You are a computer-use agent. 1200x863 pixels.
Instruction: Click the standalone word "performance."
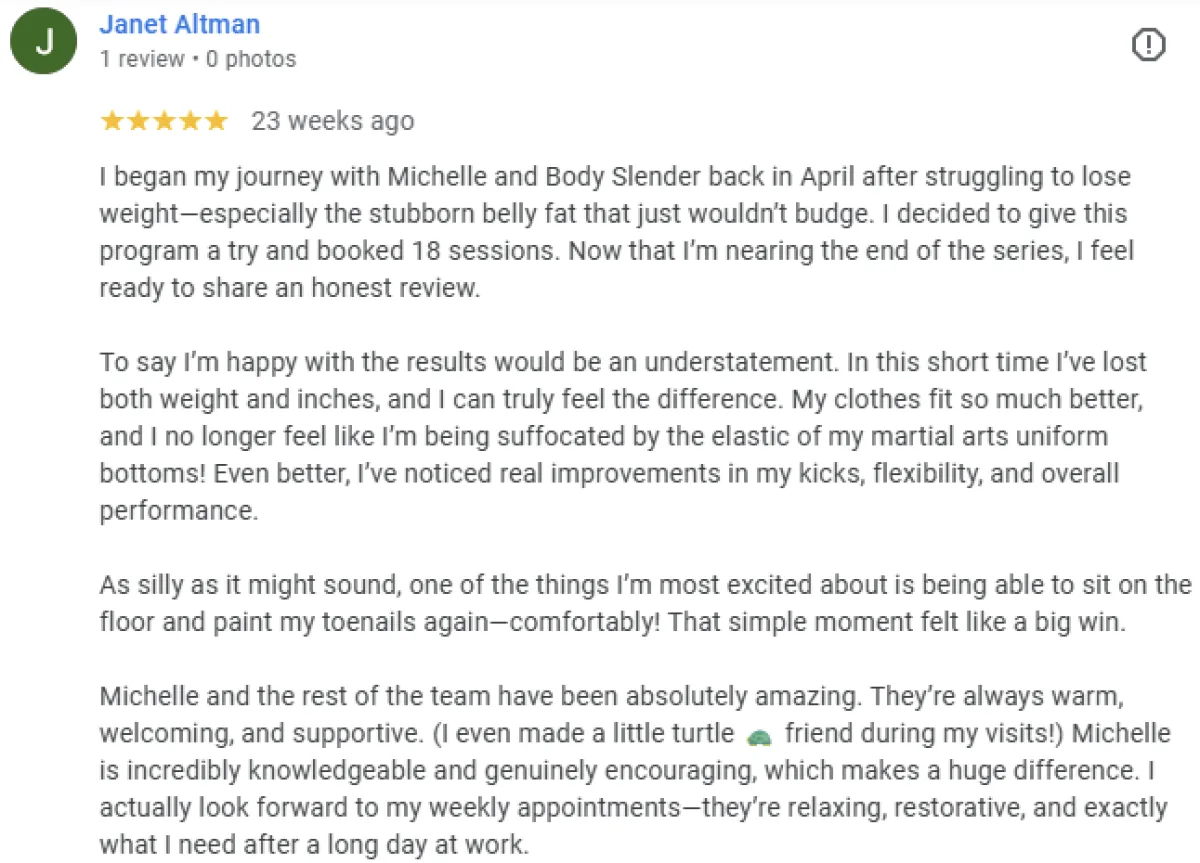[179, 510]
